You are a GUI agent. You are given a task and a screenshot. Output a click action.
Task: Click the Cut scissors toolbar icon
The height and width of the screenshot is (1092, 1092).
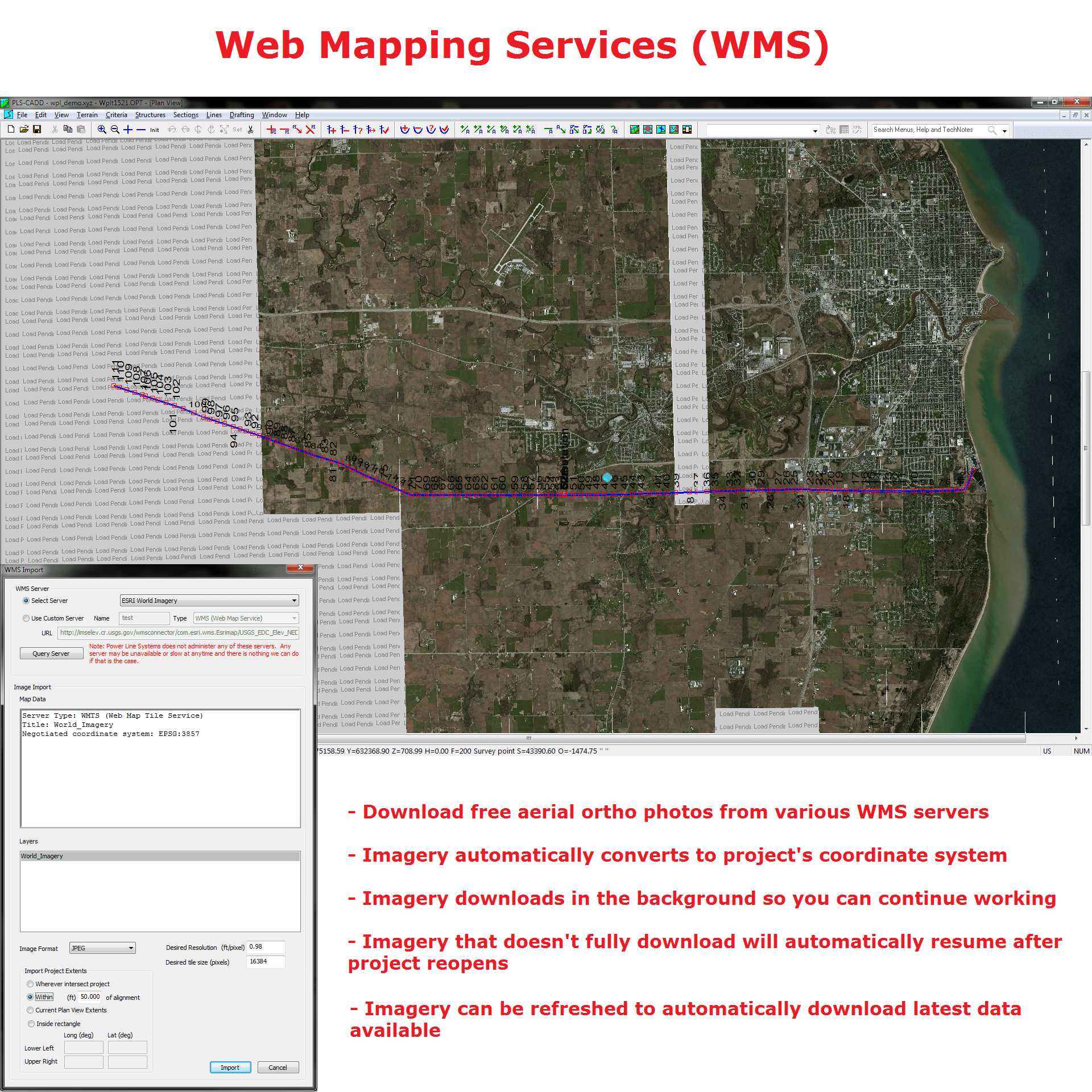click(x=55, y=130)
